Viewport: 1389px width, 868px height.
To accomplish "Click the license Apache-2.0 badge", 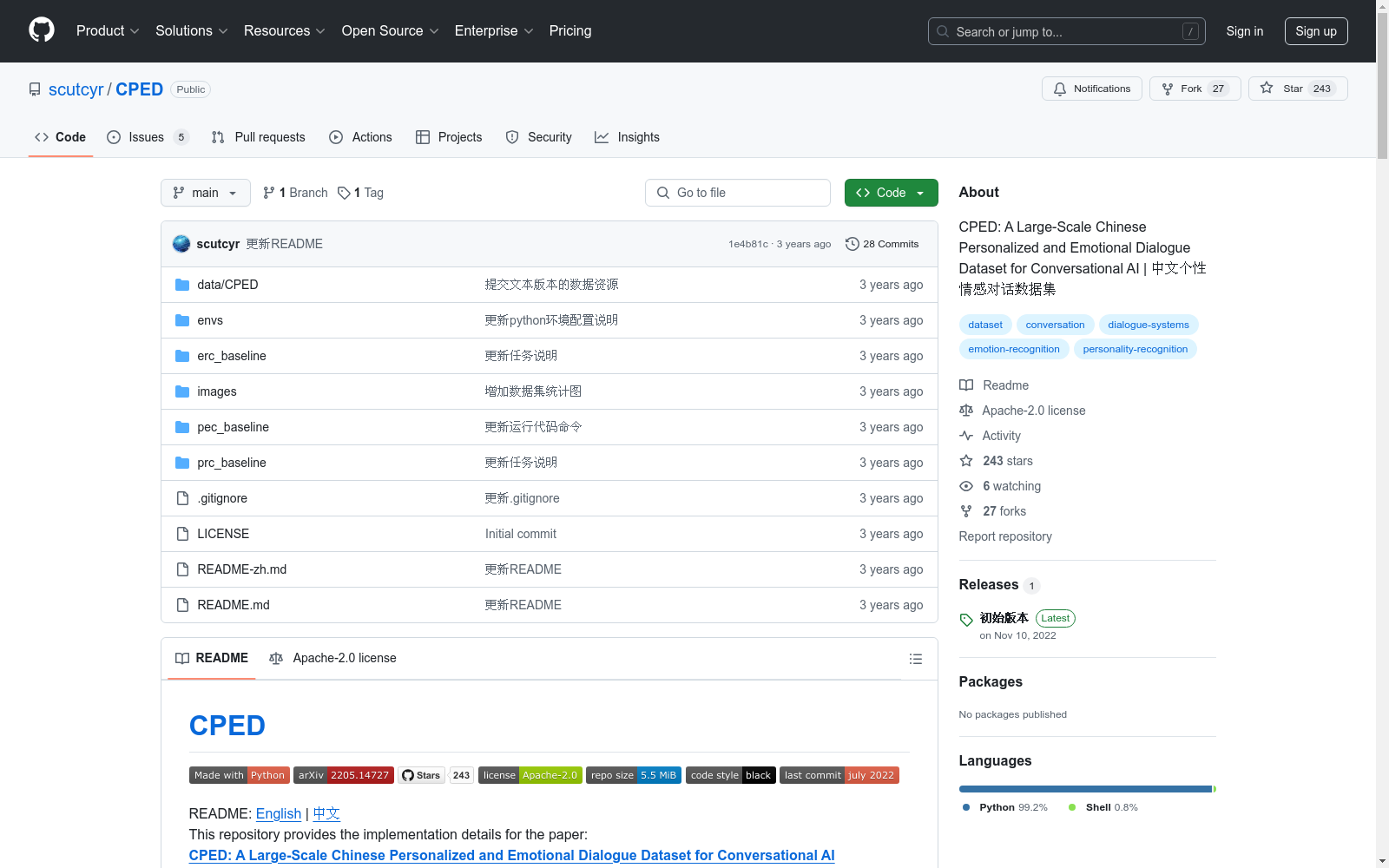I will click(530, 775).
